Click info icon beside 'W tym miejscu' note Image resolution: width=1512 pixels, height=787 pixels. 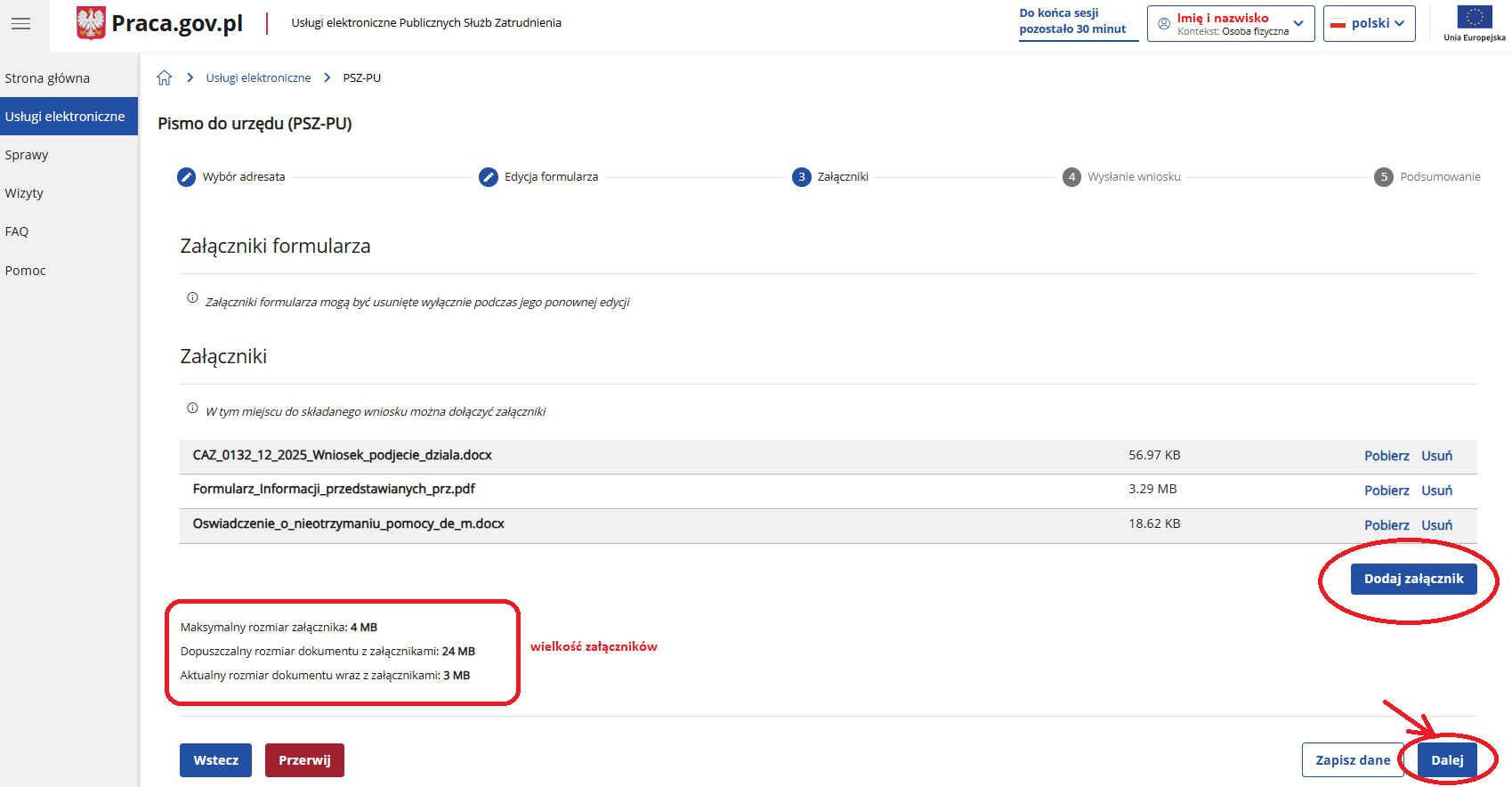coord(192,409)
